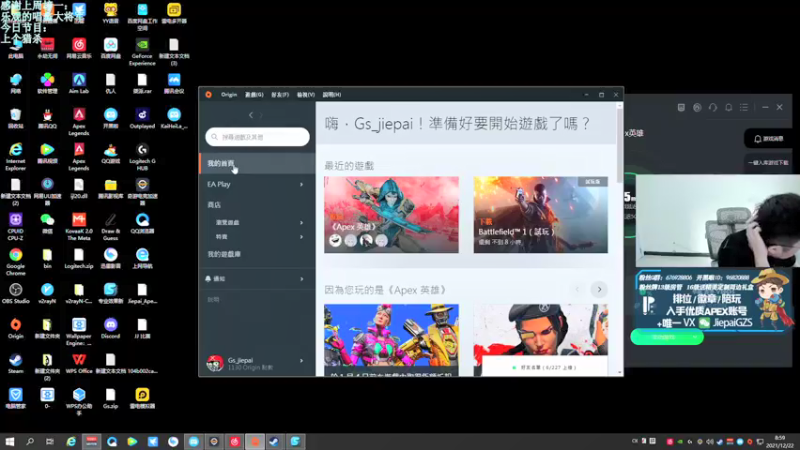800x450 pixels.
Task: Open Origin logo menu in title bar
Action: (x=208, y=94)
